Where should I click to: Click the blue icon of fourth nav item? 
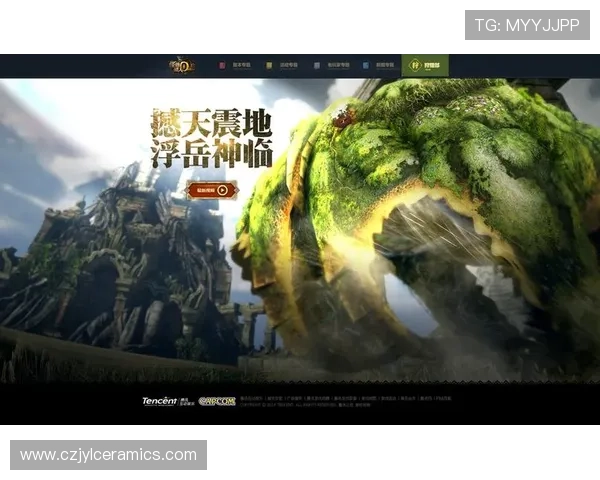click(x=365, y=65)
